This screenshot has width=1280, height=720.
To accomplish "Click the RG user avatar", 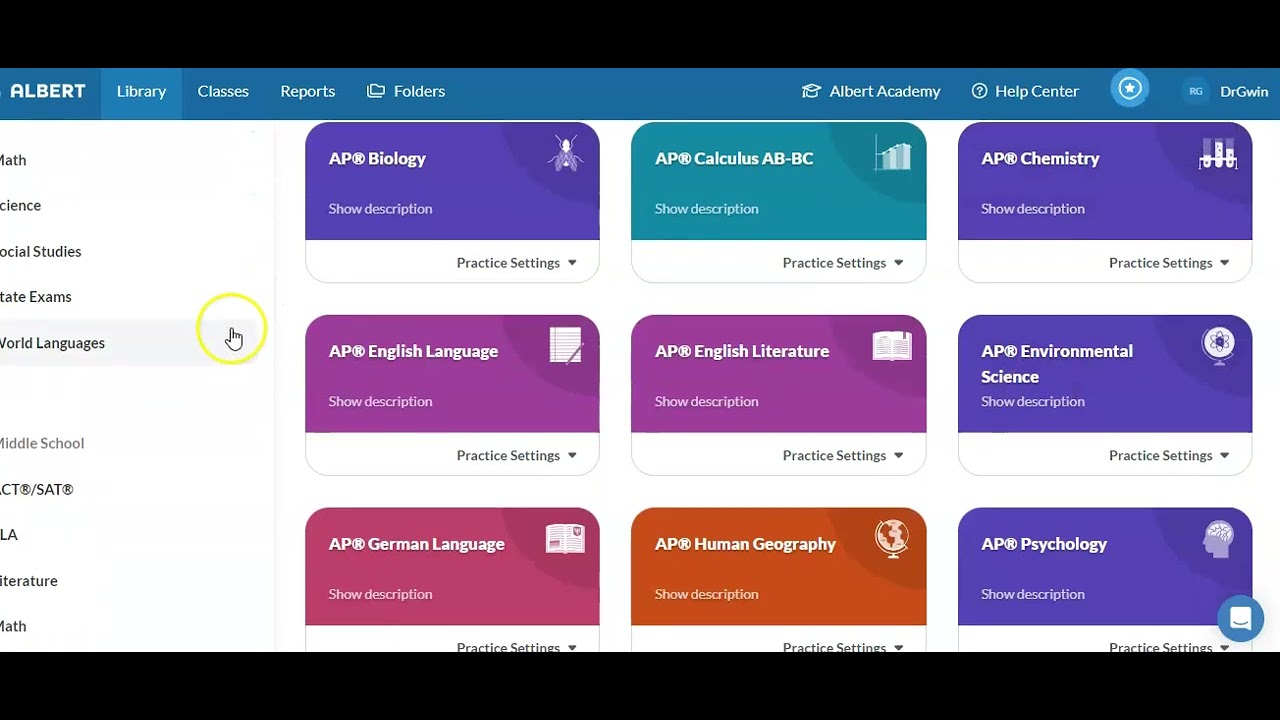I will pos(1196,91).
